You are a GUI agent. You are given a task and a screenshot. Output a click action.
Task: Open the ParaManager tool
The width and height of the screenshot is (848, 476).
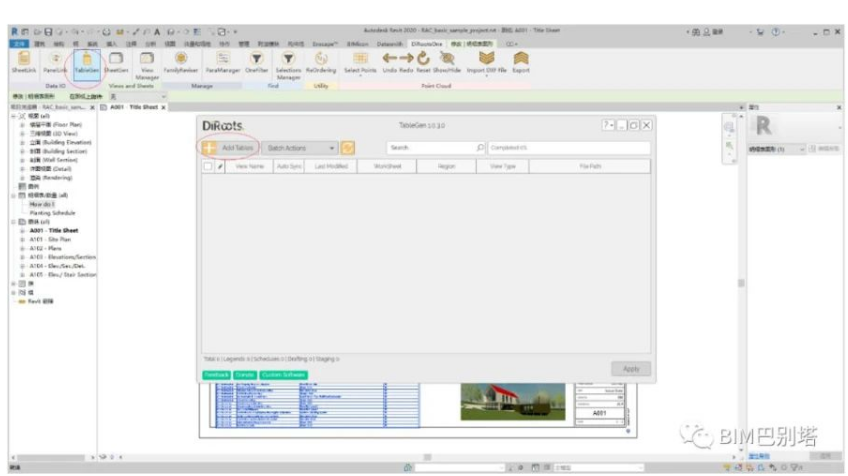[x=223, y=62]
